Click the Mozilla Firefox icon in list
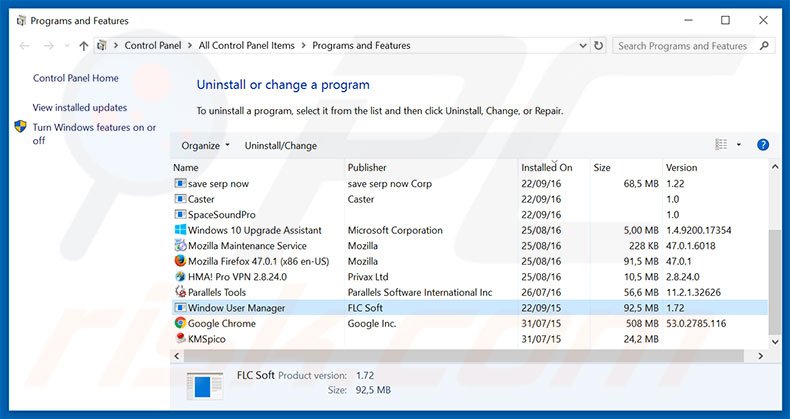 [x=180, y=261]
